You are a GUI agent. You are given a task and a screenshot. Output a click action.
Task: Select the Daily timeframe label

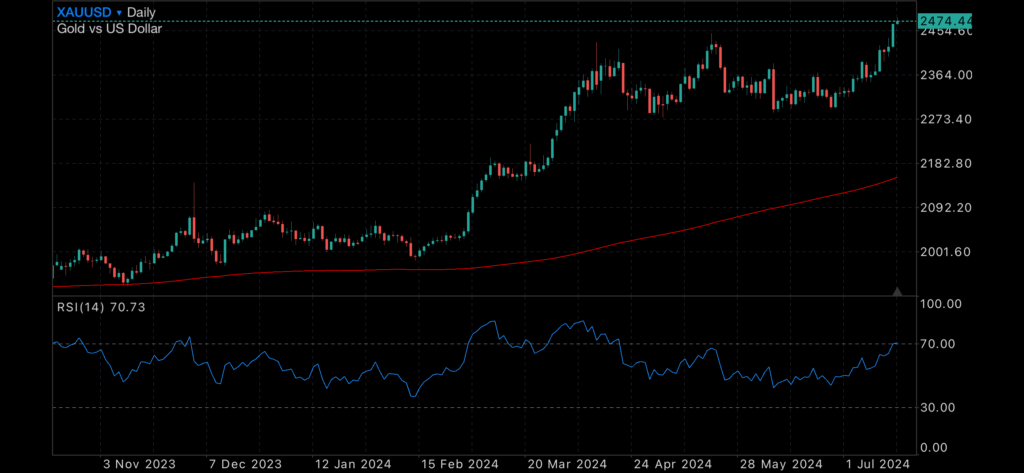142,12
